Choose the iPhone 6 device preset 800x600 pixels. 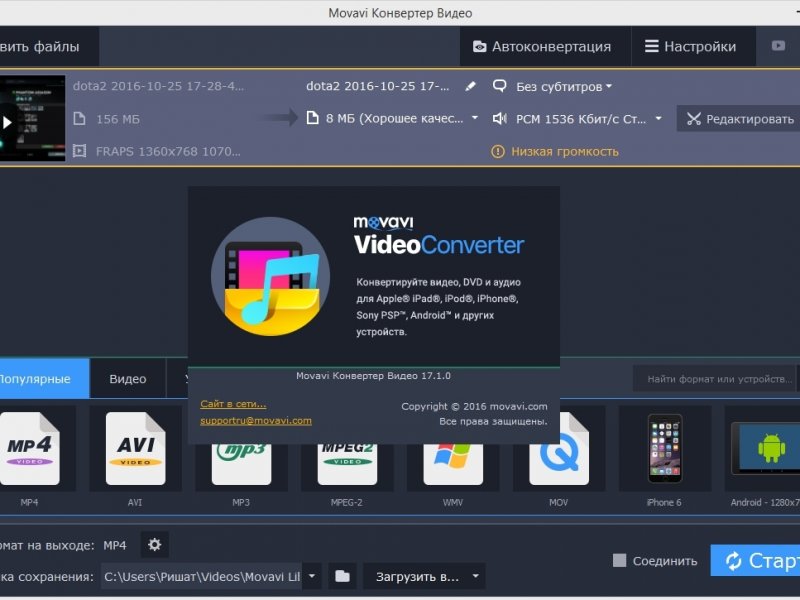coord(664,449)
